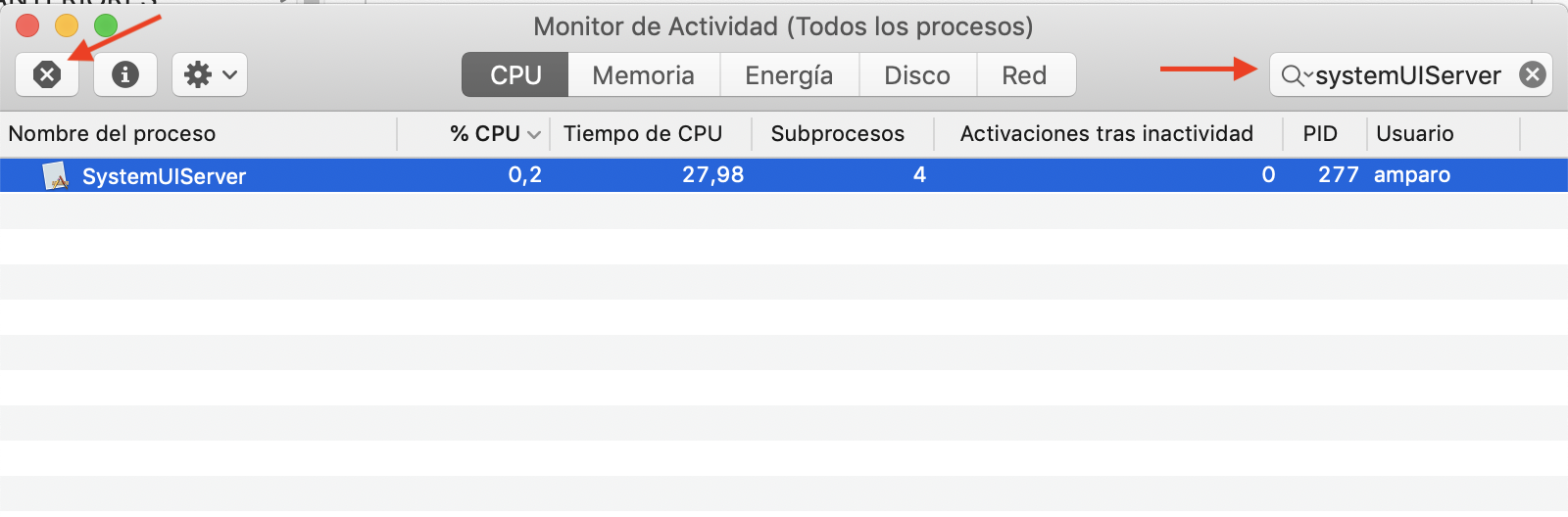The image size is (1568, 517).
Task: Clear the systemUIServer search text
Action: [x=1533, y=74]
